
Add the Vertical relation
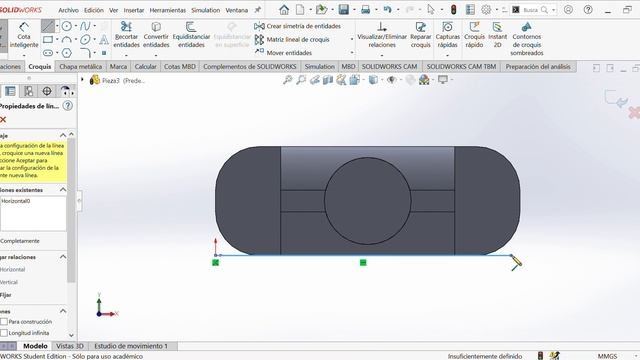pos(9,282)
